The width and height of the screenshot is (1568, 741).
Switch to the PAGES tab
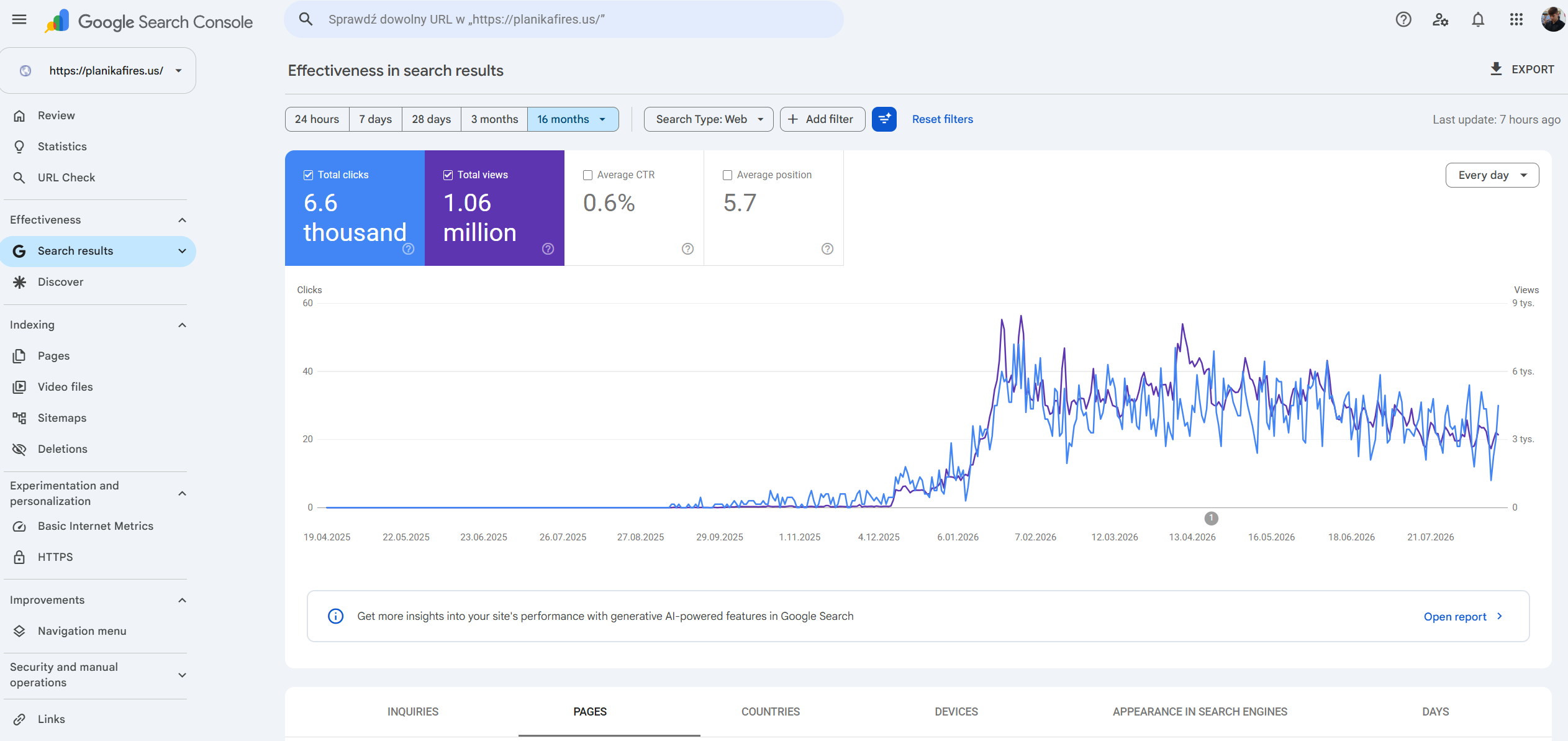pos(590,712)
